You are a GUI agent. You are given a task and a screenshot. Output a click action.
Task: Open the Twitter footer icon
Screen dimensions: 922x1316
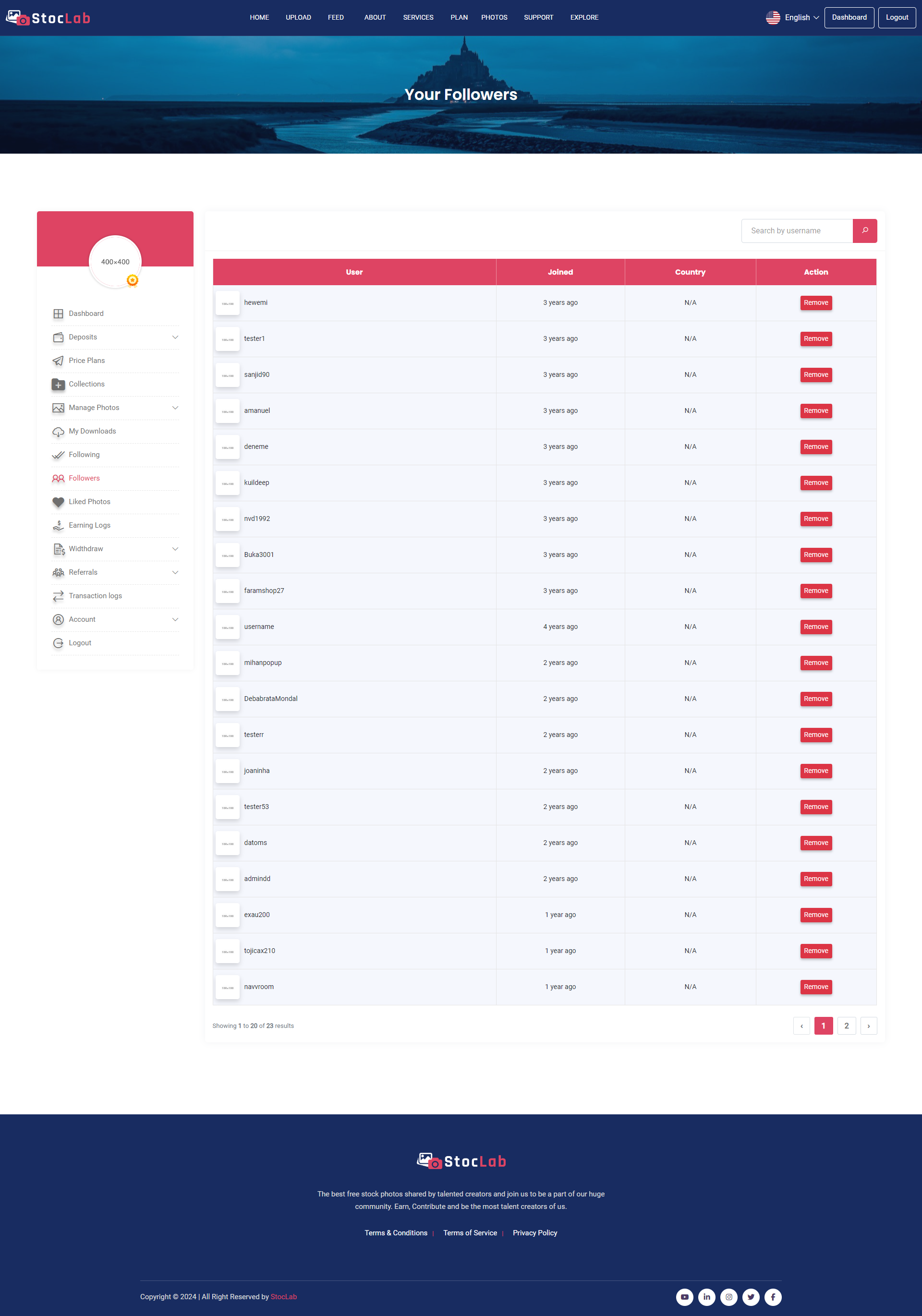click(751, 1296)
